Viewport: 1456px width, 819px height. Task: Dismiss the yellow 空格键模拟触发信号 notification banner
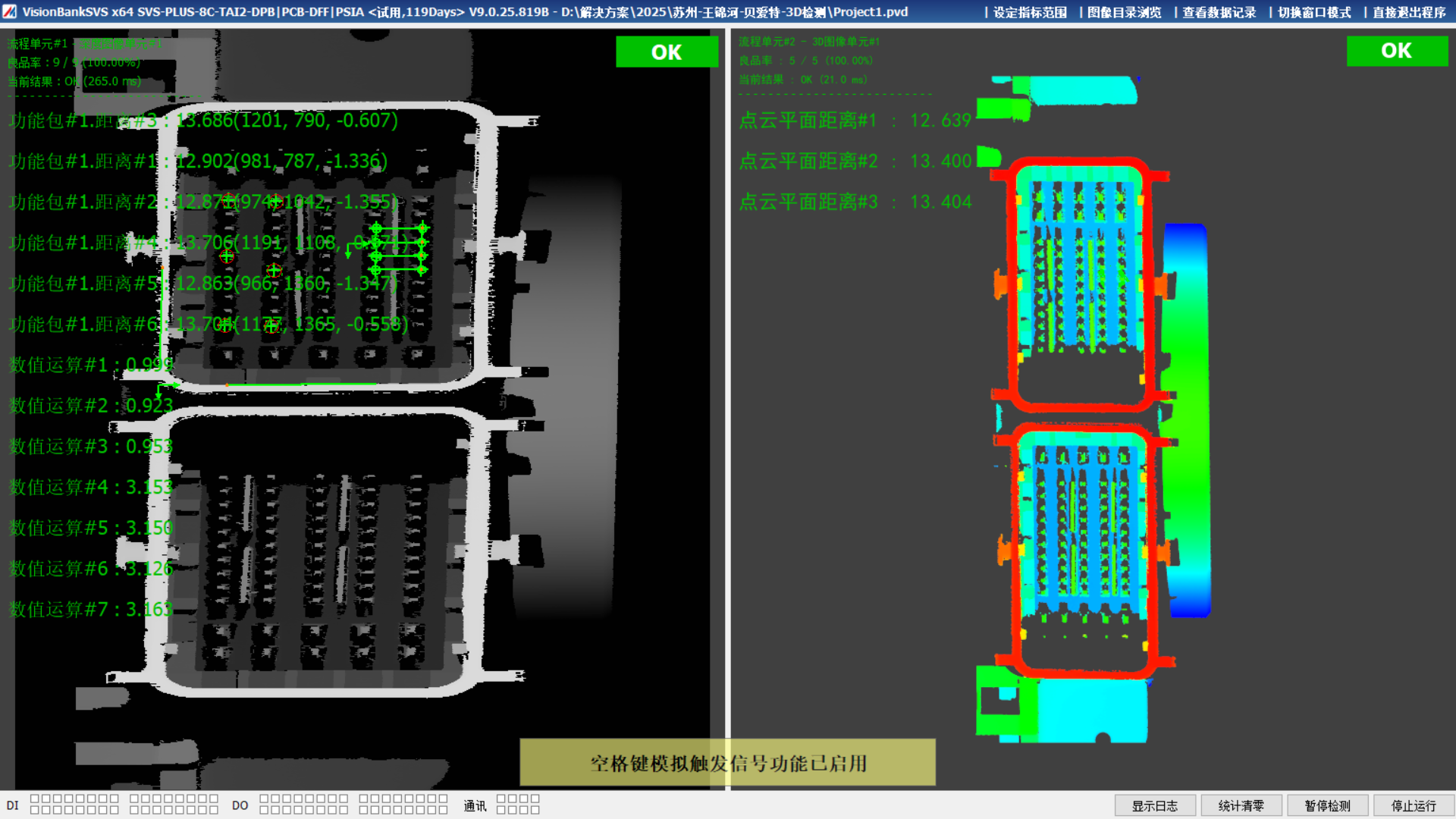[727, 762]
